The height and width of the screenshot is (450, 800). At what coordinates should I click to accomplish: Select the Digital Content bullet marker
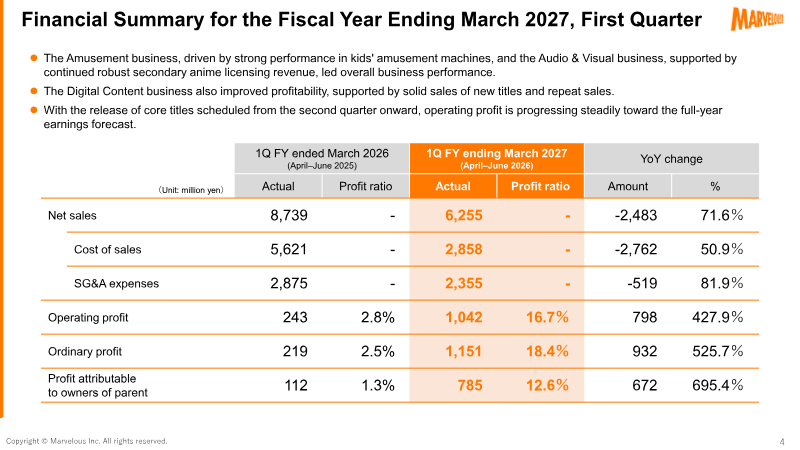(34, 91)
